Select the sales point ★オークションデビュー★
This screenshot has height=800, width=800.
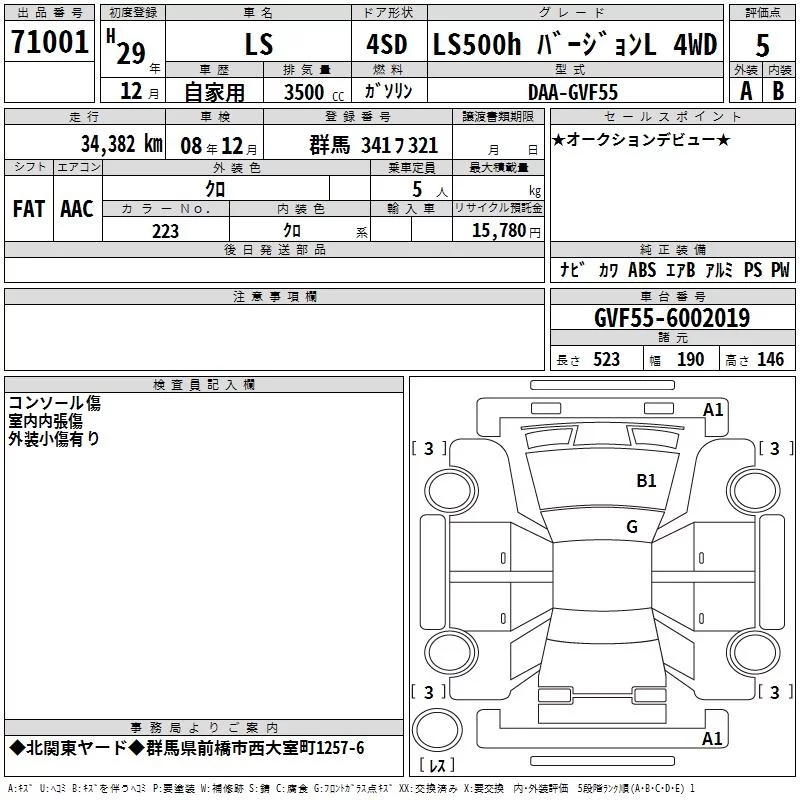(641, 139)
